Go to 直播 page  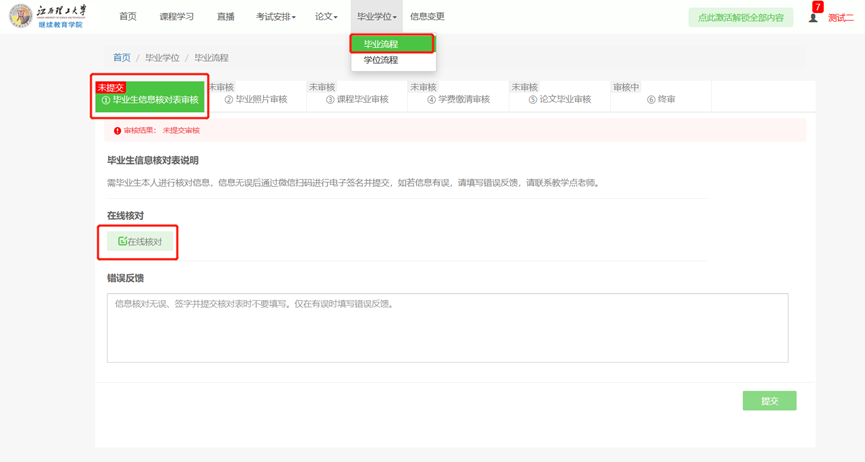pos(225,17)
